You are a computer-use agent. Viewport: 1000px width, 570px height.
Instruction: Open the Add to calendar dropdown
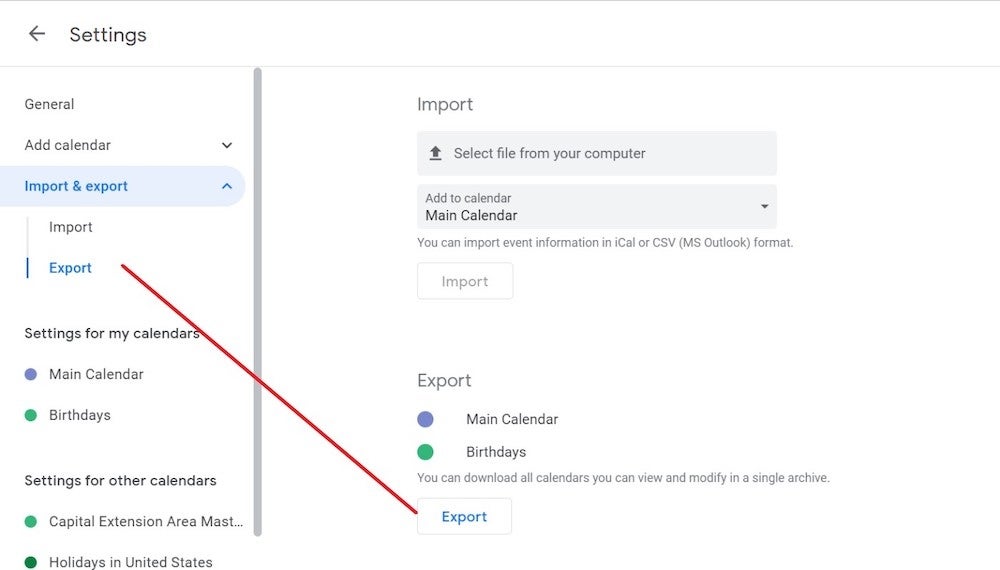click(597, 207)
